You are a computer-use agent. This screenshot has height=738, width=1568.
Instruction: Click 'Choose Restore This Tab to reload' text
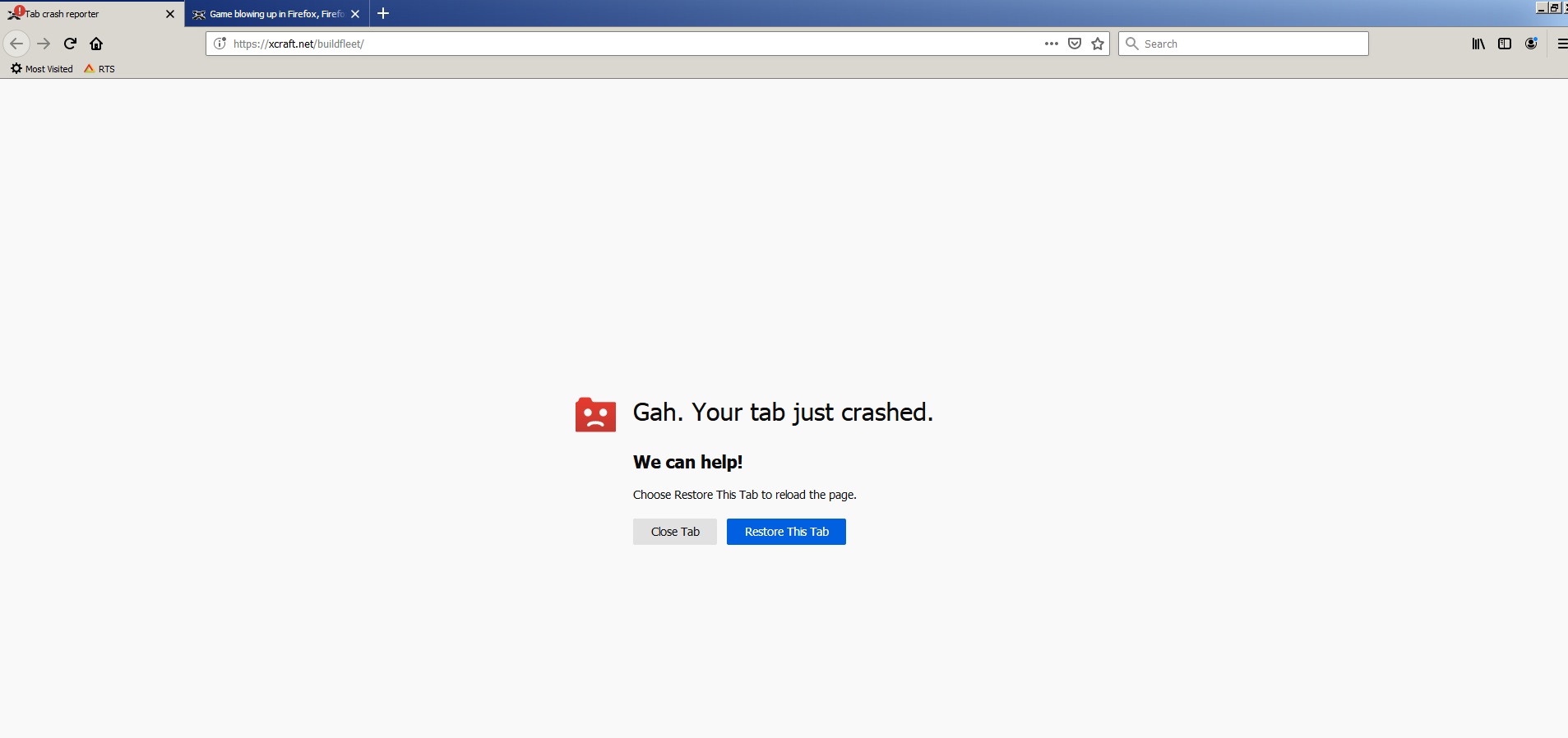[x=745, y=495]
